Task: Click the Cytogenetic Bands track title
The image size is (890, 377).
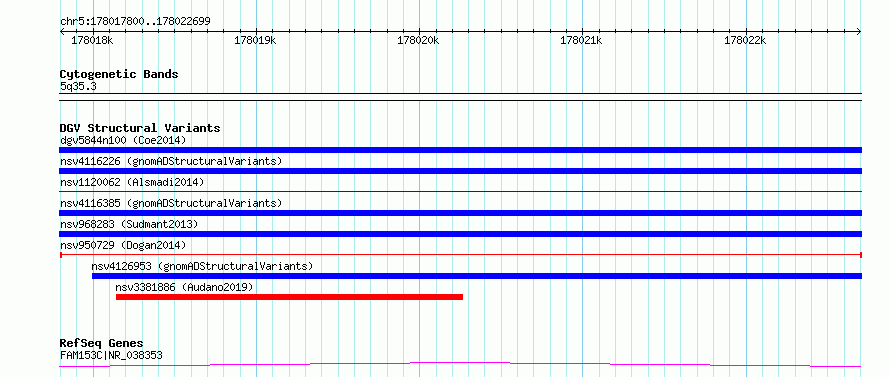Action: pos(119,74)
